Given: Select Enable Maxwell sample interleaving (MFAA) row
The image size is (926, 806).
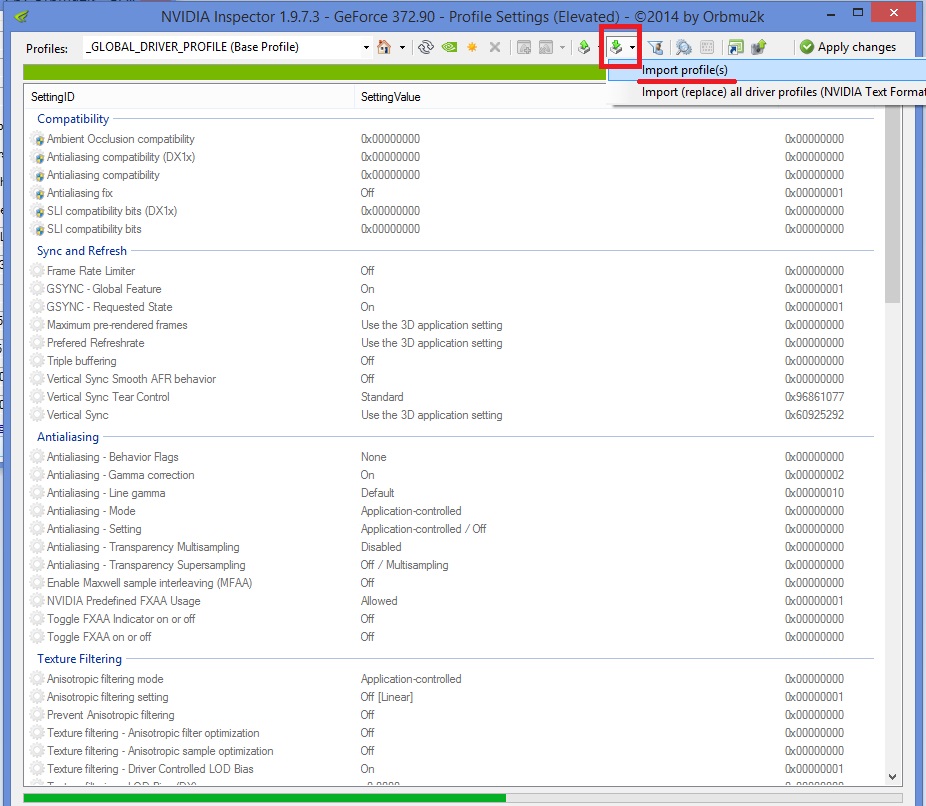Looking at the screenshot, I should [x=454, y=583].
